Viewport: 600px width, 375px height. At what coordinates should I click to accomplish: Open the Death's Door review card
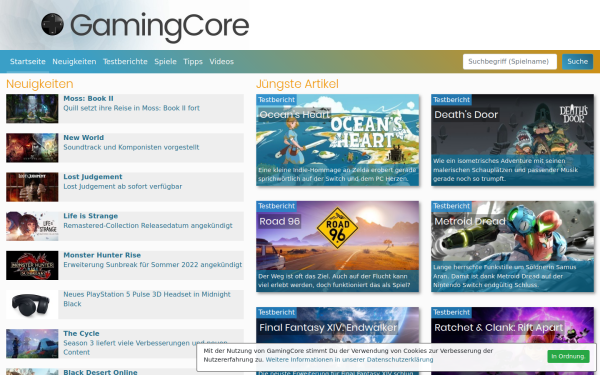click(512, 140)
